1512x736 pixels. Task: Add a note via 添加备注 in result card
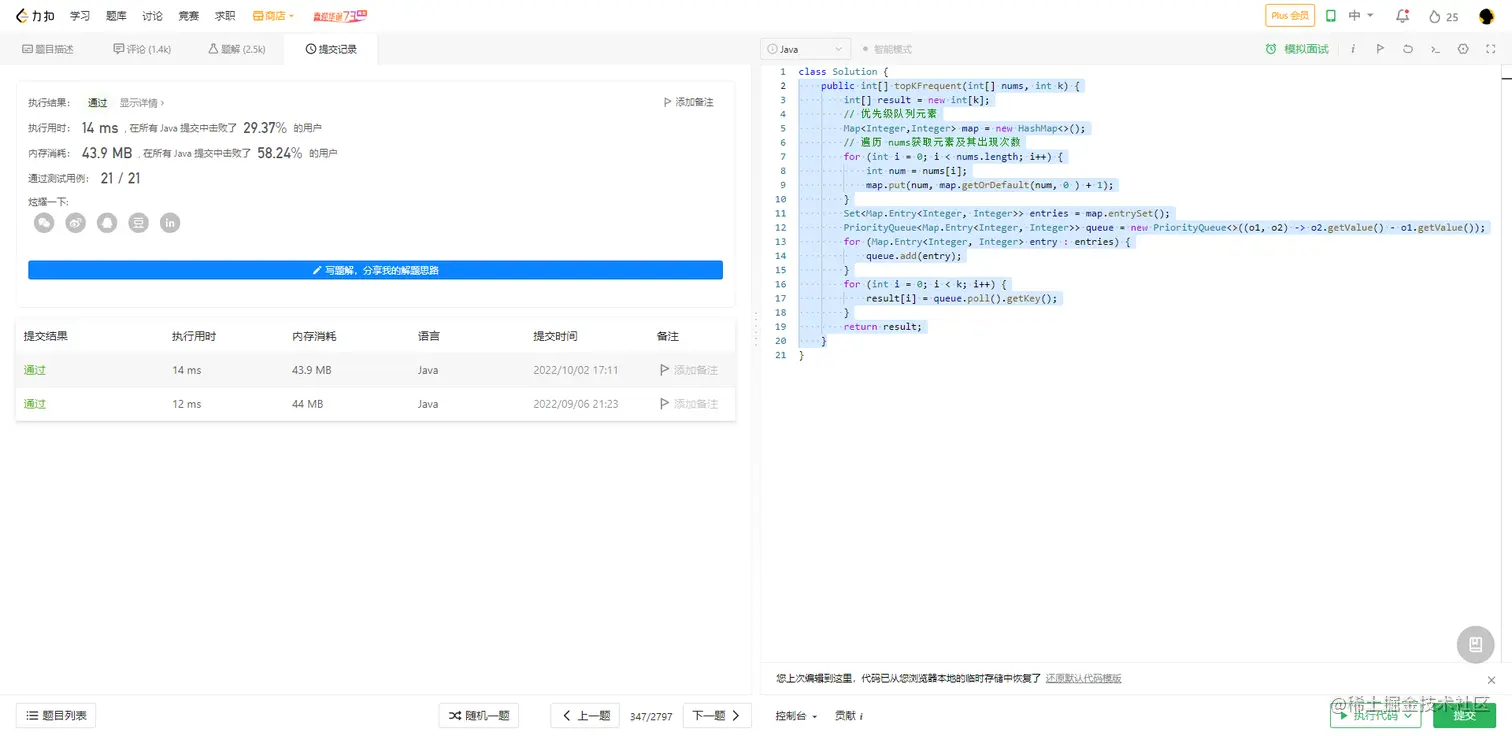pos(689,102)
